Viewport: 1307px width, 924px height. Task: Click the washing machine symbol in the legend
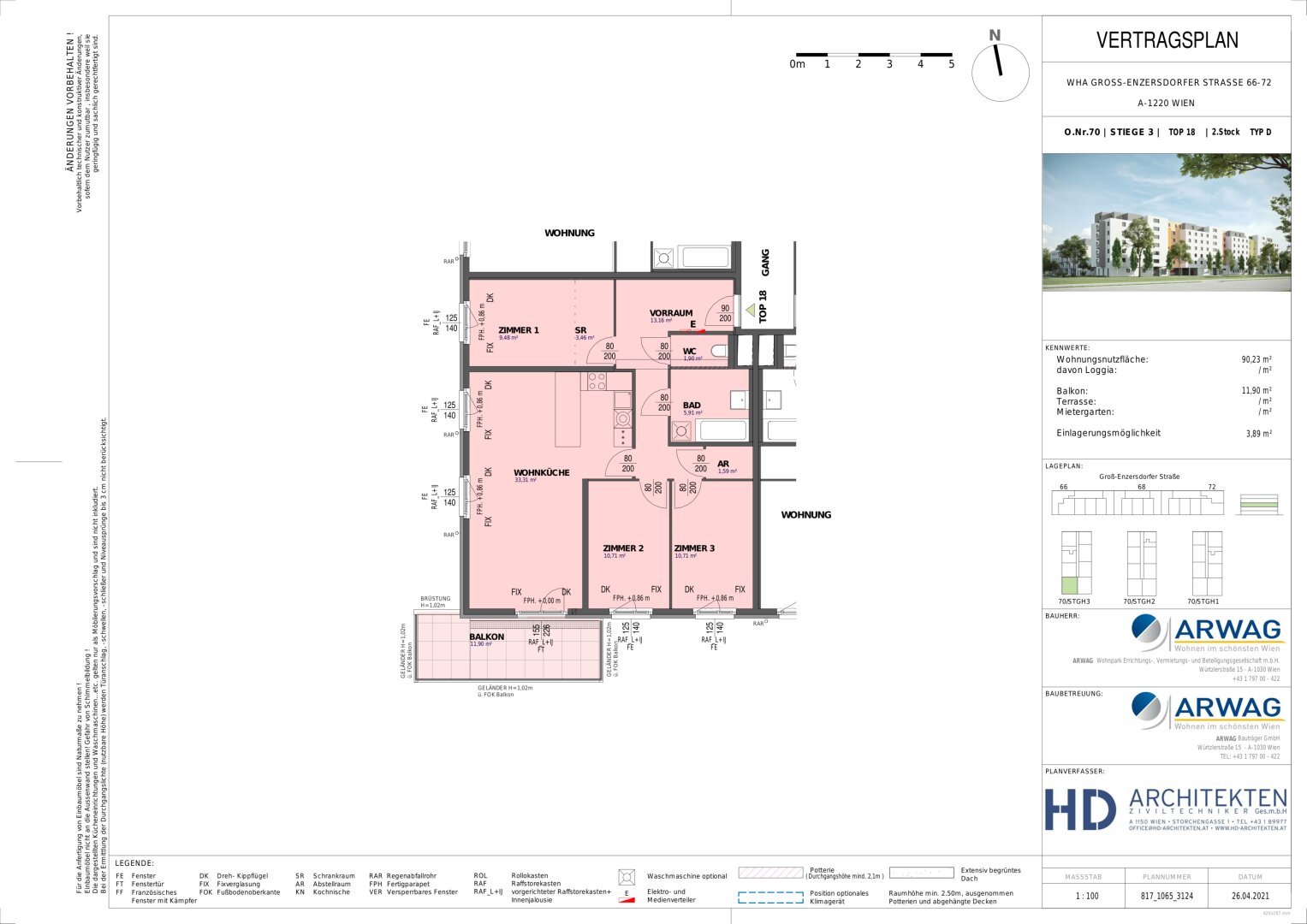pyautogui.click(x=627, y=877)
